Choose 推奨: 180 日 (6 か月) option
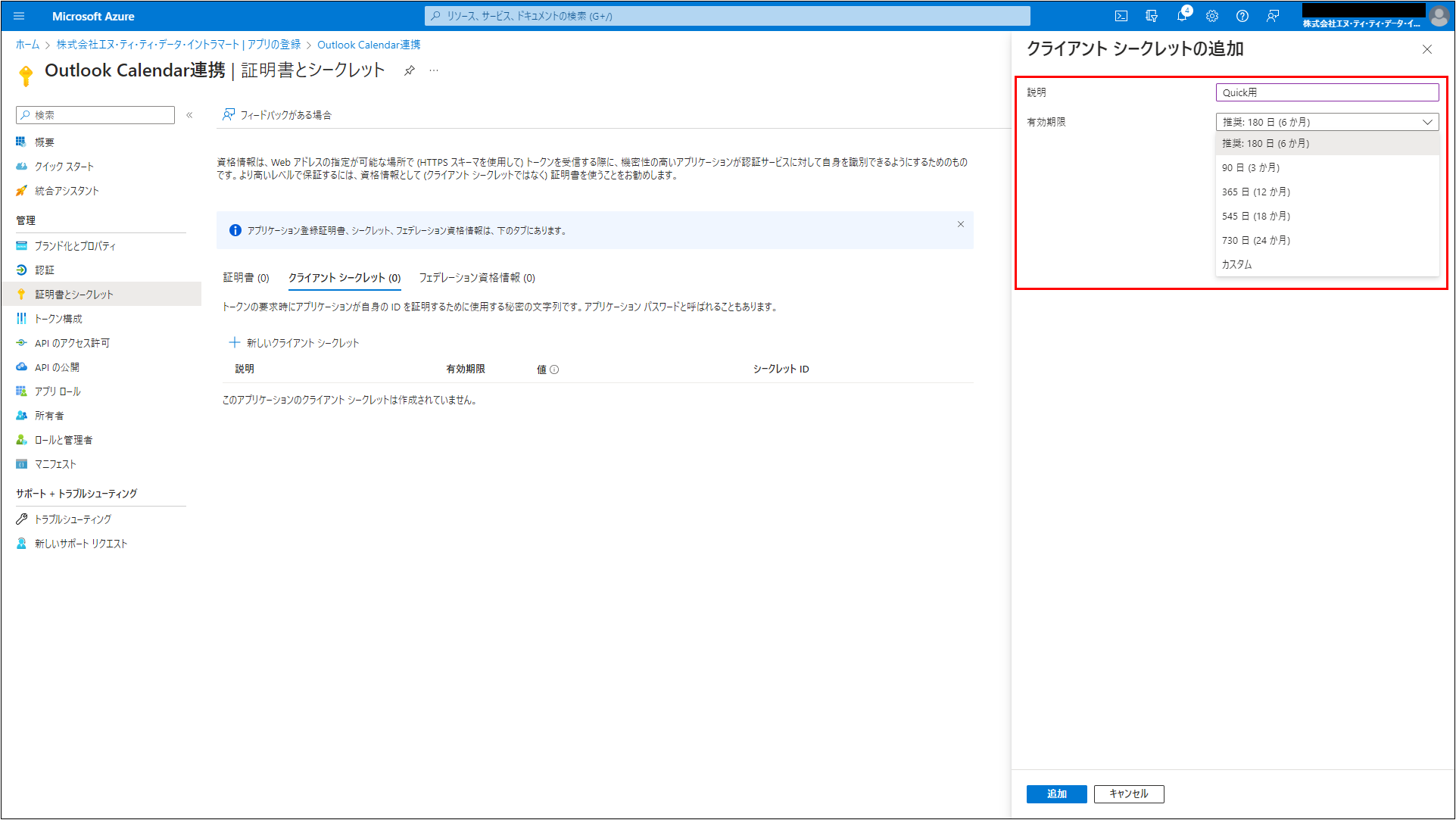The width and height of the screenshot is (1456, 820). pos(1327,143)
